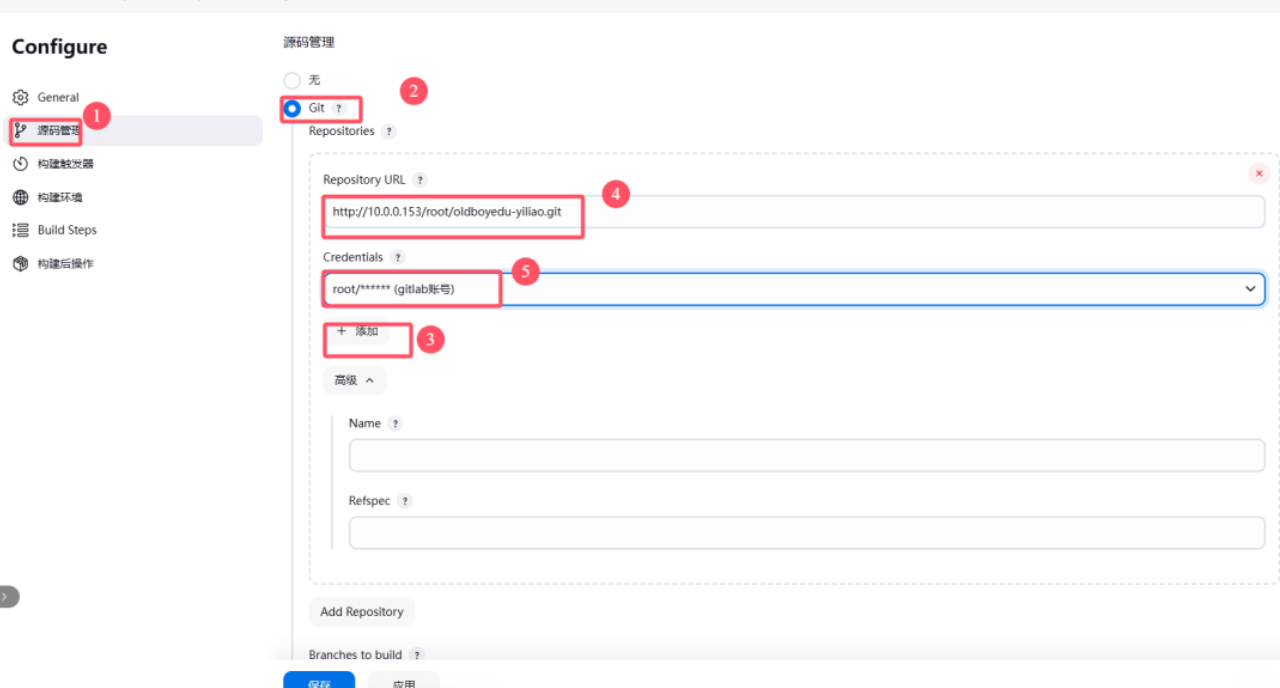
Task: Click the General gear icon in sidebar
Action: click(x=20, y=98)
